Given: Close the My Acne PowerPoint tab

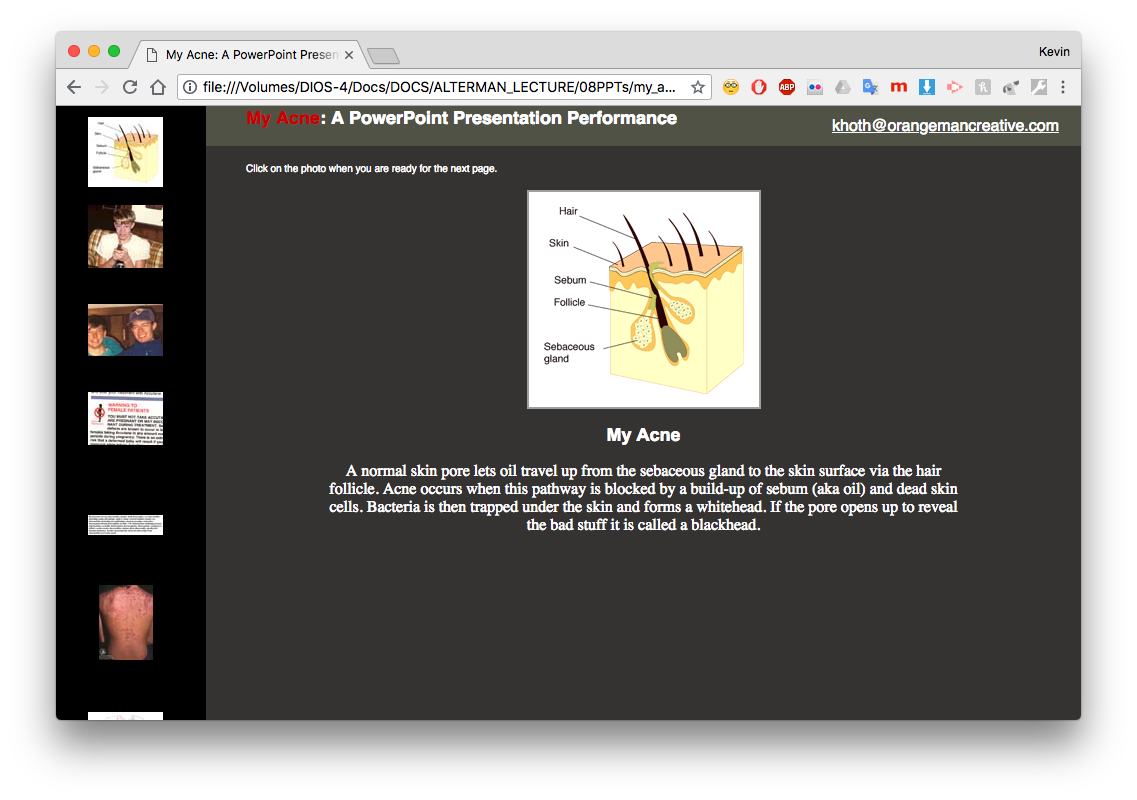Looking at the screenshot, I should point(349,55).
